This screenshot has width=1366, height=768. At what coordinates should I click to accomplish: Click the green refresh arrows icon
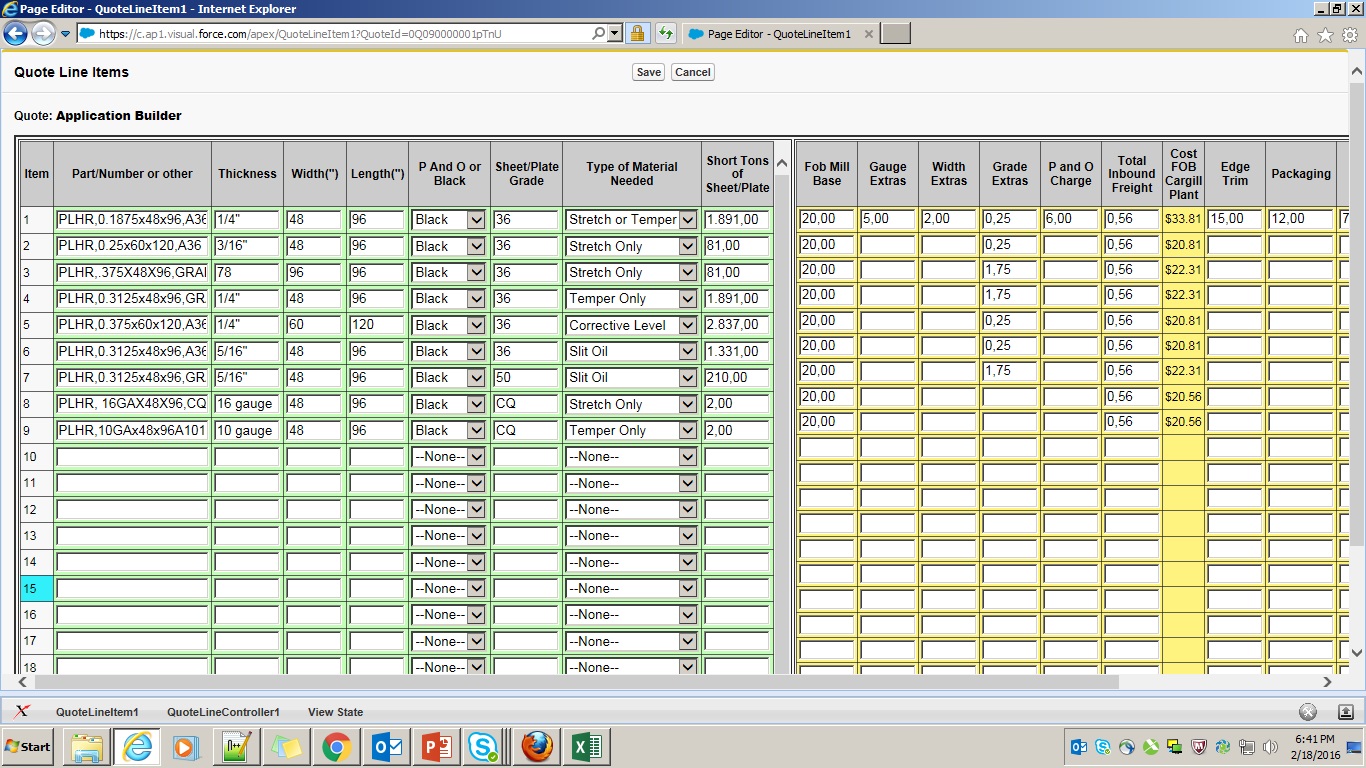point(665,33)
